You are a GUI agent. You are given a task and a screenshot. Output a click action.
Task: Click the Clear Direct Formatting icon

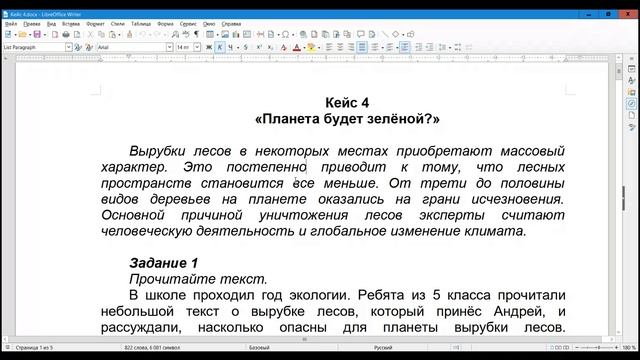284,48
